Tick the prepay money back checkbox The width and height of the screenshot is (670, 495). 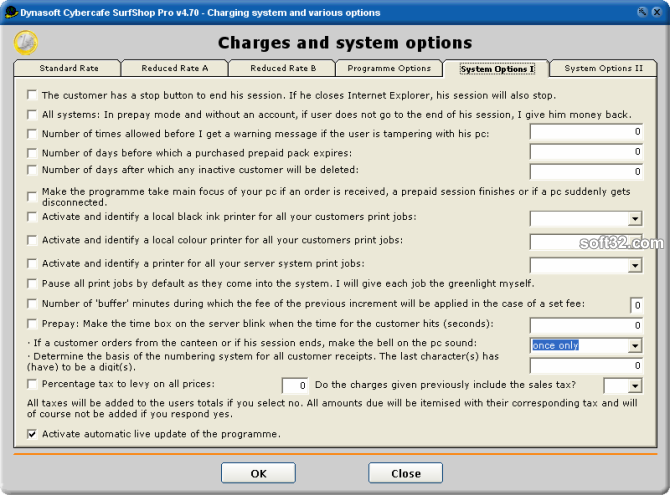32,114
